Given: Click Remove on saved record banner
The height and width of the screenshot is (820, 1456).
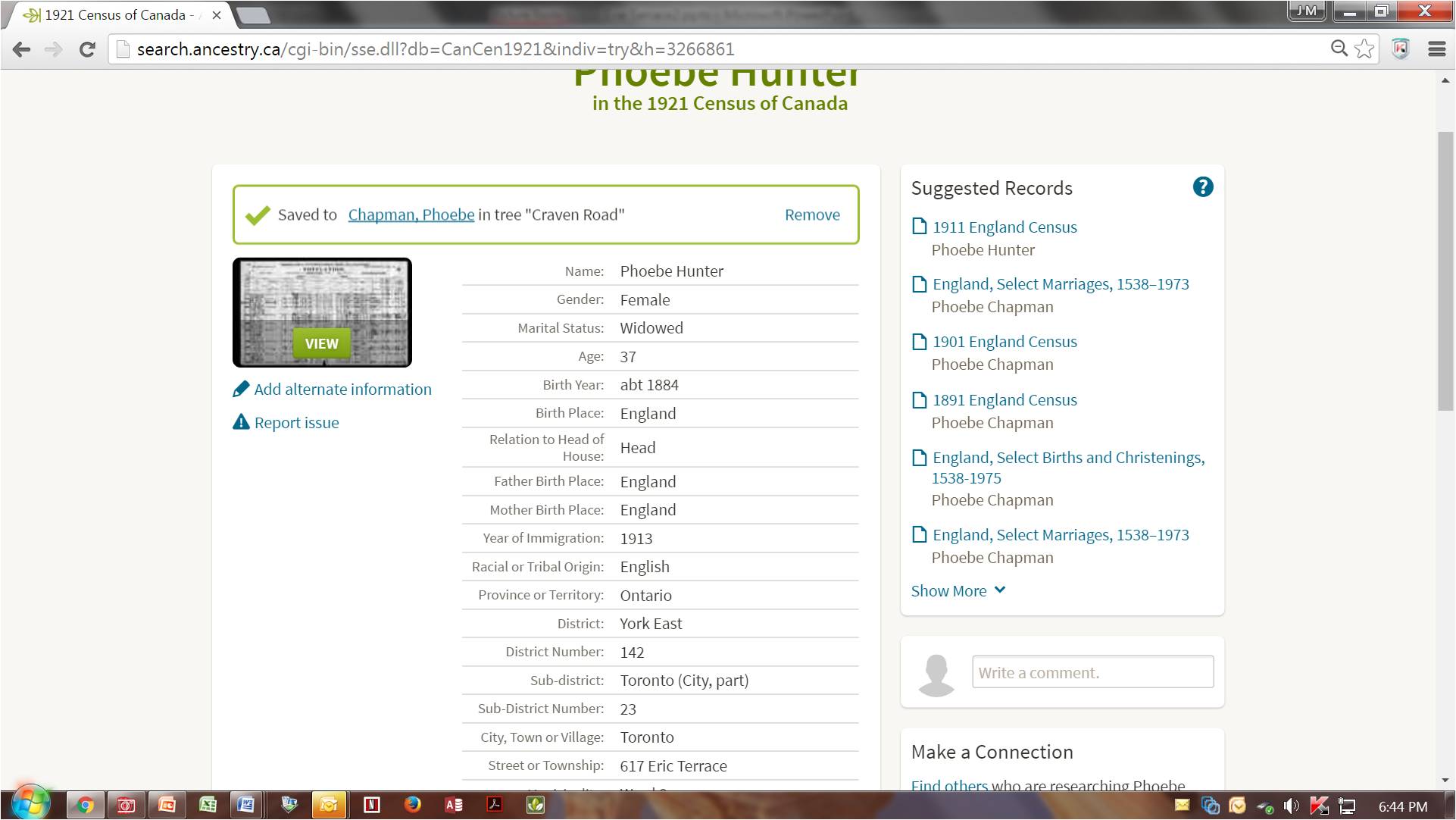Looking at the screenshot, I should tap(811, 214).
